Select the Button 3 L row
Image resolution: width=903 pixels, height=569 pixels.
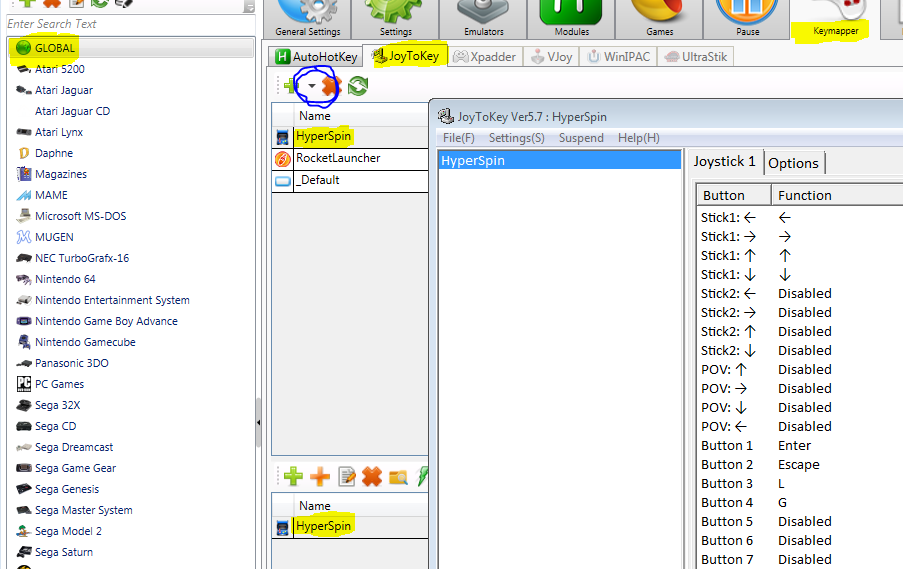tap(800, 484)
